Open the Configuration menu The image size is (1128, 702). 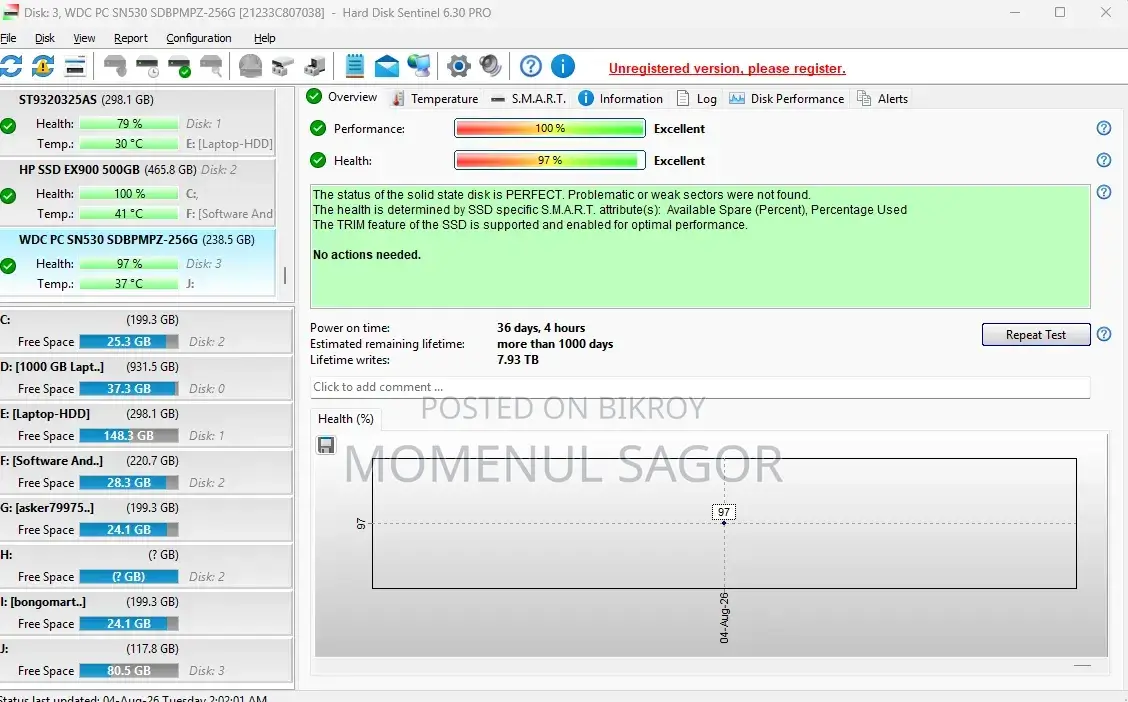coord(199,38)
